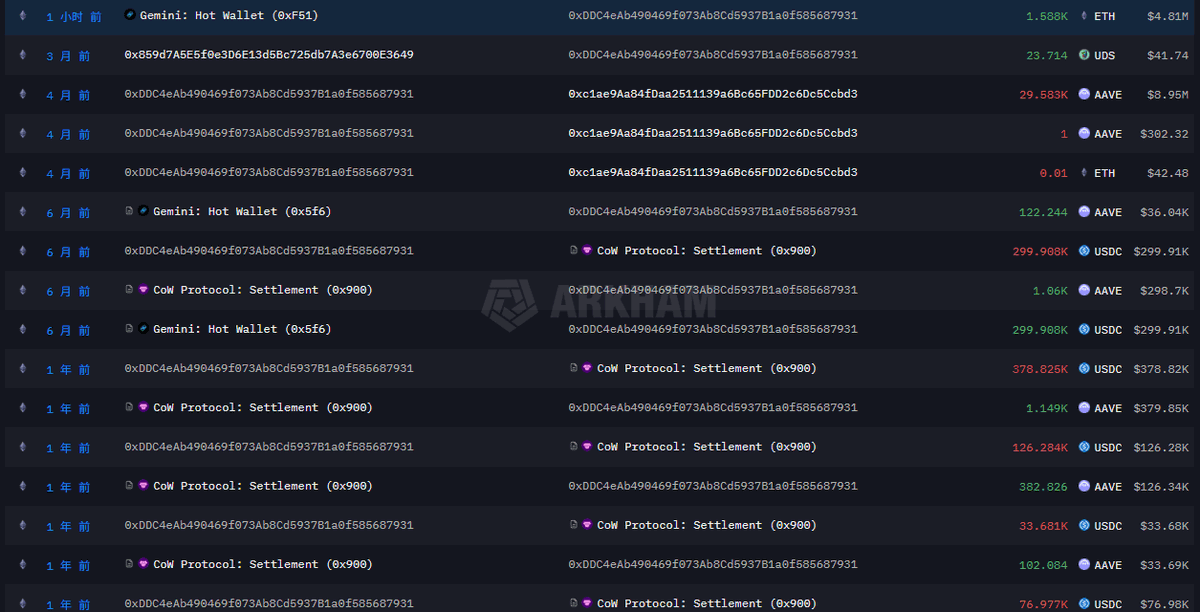Open the CoW Protocol: Settlement sender in the 1.06K AAVE row
Image resolution: width=1200 pixels, height=612 pixels.
263,290
